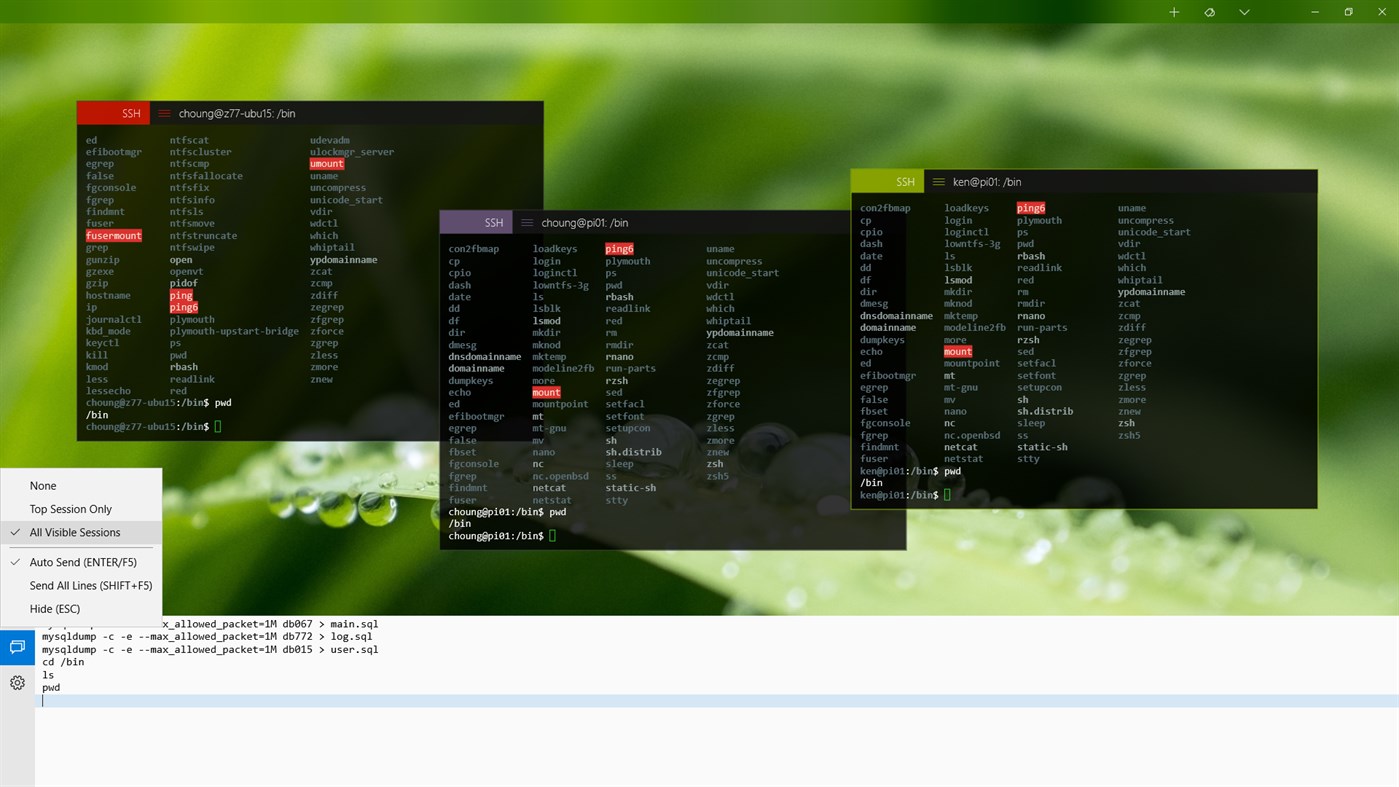
Task: Click 'ulockmgr_server' in z77-ubu15 terminal
Action: pyautogui.click(x=352, y=152)
